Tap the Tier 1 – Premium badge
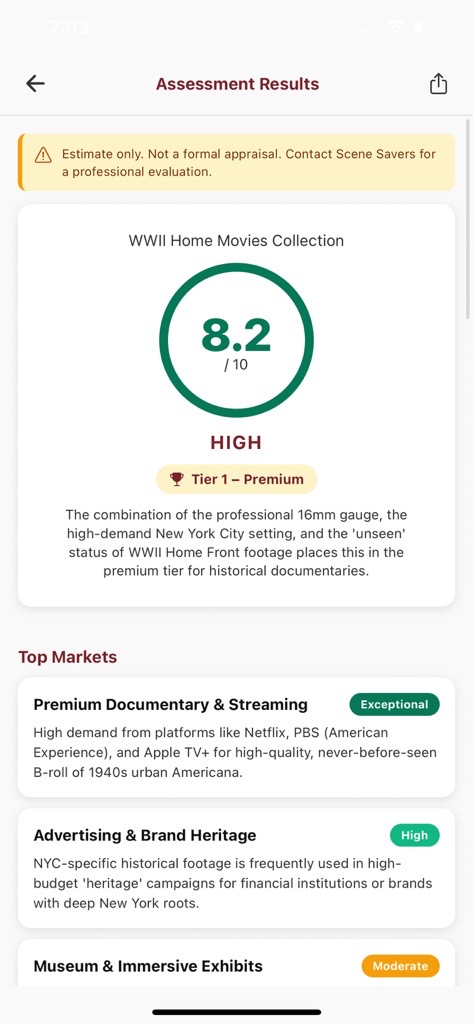This screenshot has width=473, height=1024. coord(236,479)
